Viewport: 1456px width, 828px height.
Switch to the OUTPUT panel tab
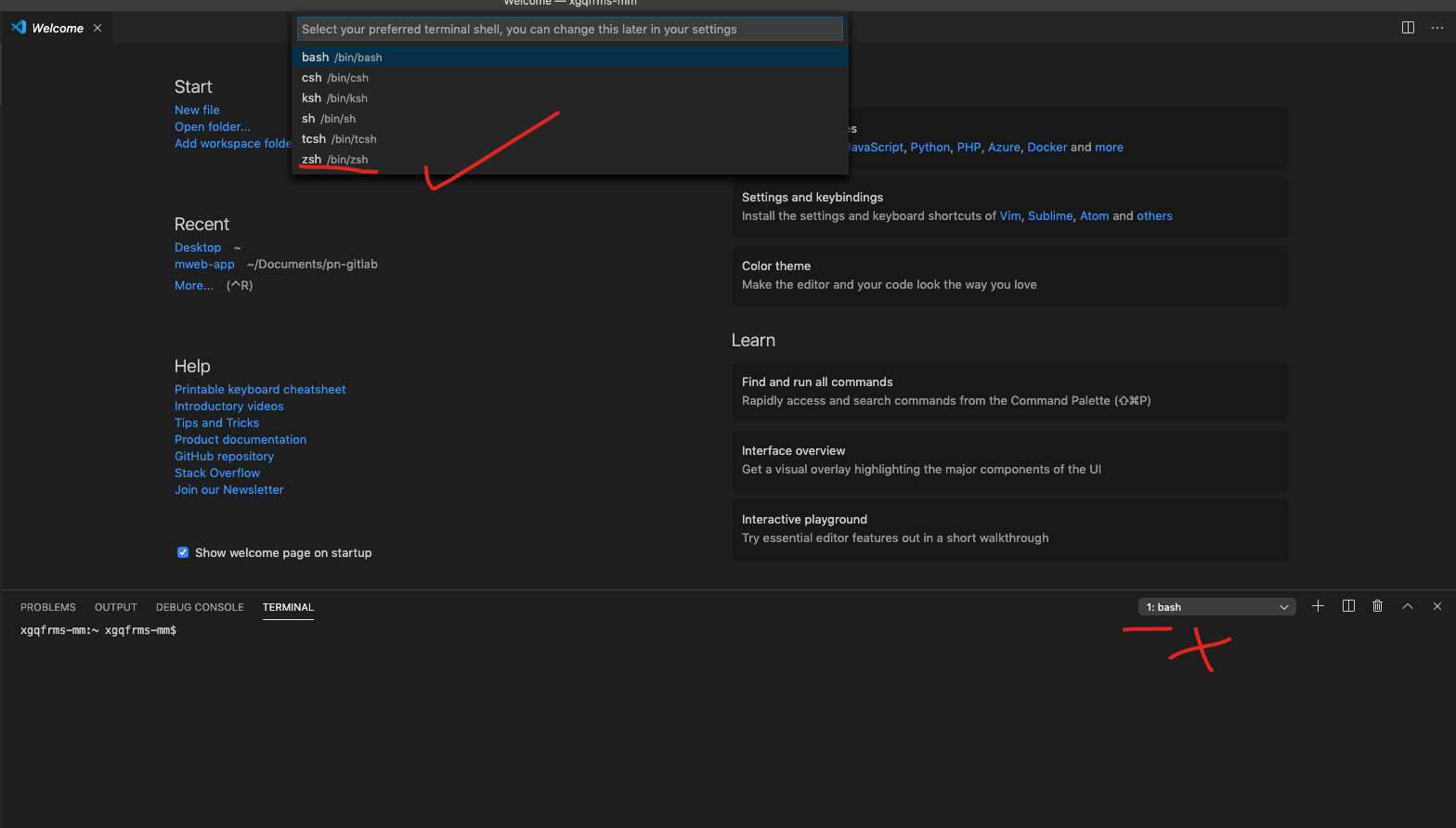[x=116, y=607]
